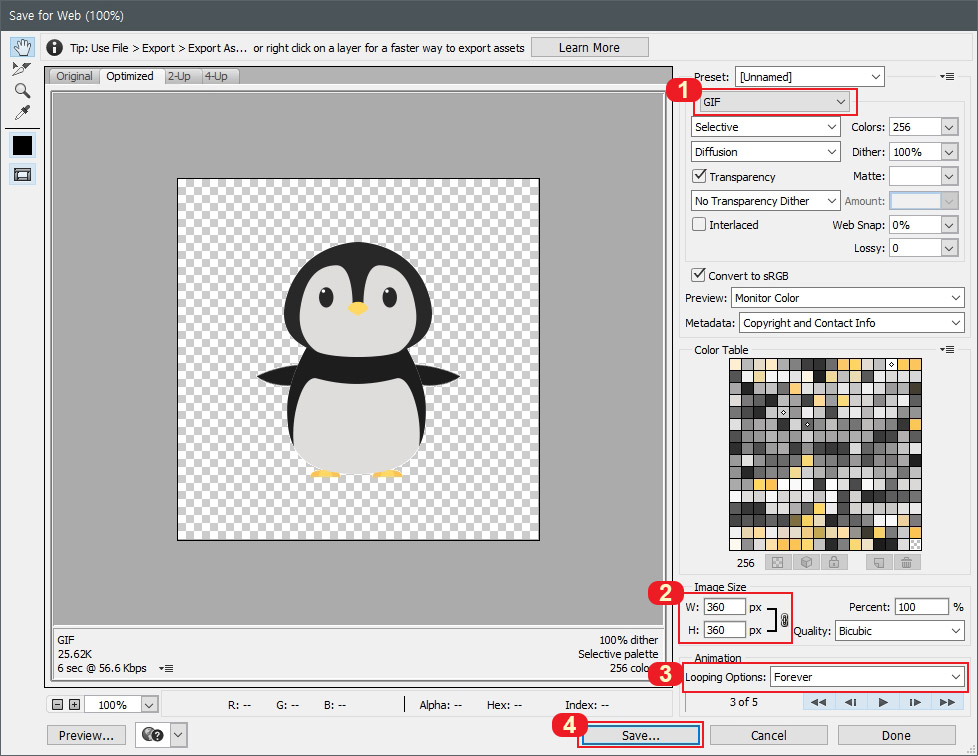
Task: Toggle the Transparency checkbox
Action: (x=699, y=176)
